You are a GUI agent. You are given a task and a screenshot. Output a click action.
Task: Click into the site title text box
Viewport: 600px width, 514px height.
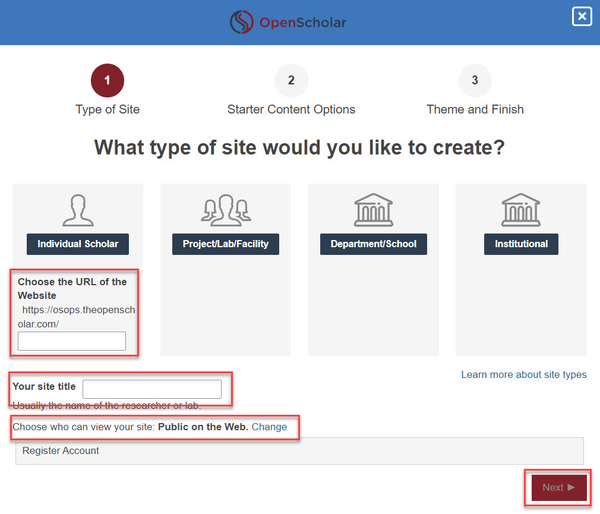tap(152, 389)
